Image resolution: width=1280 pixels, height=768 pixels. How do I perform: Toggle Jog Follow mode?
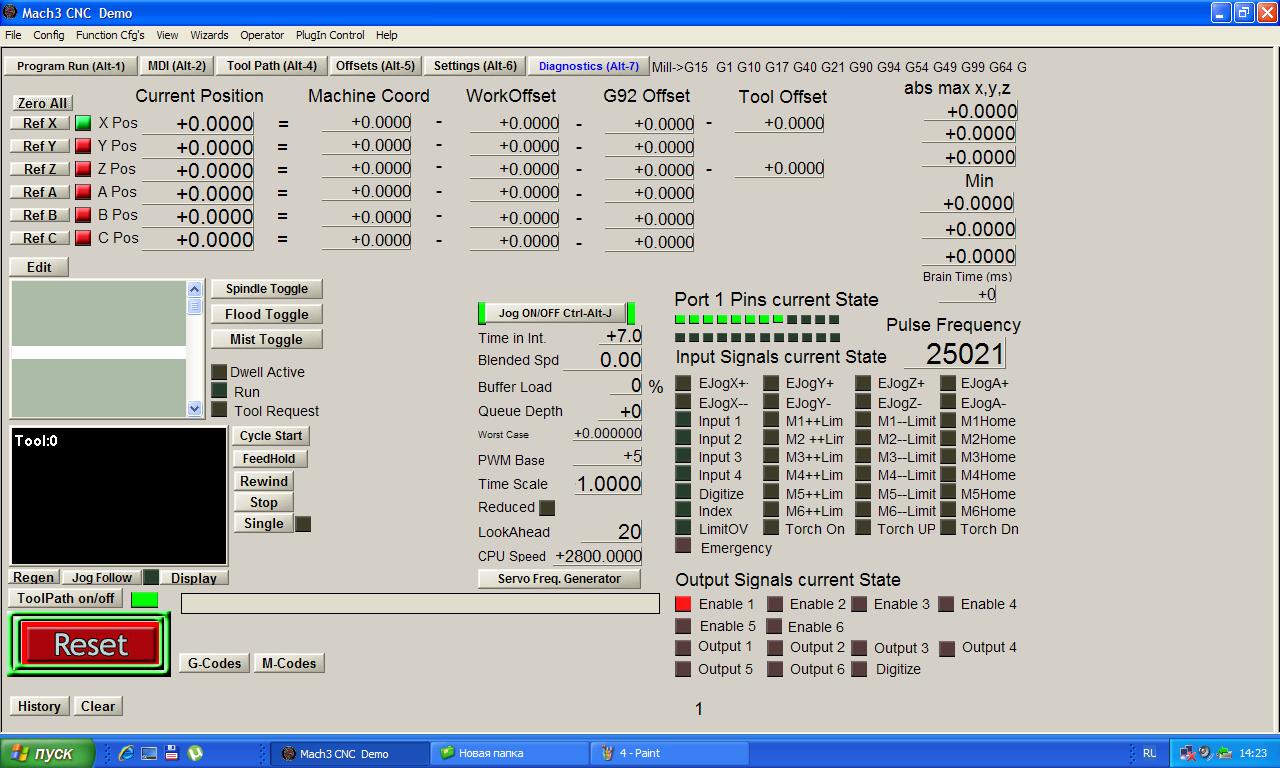click(102, 577)
